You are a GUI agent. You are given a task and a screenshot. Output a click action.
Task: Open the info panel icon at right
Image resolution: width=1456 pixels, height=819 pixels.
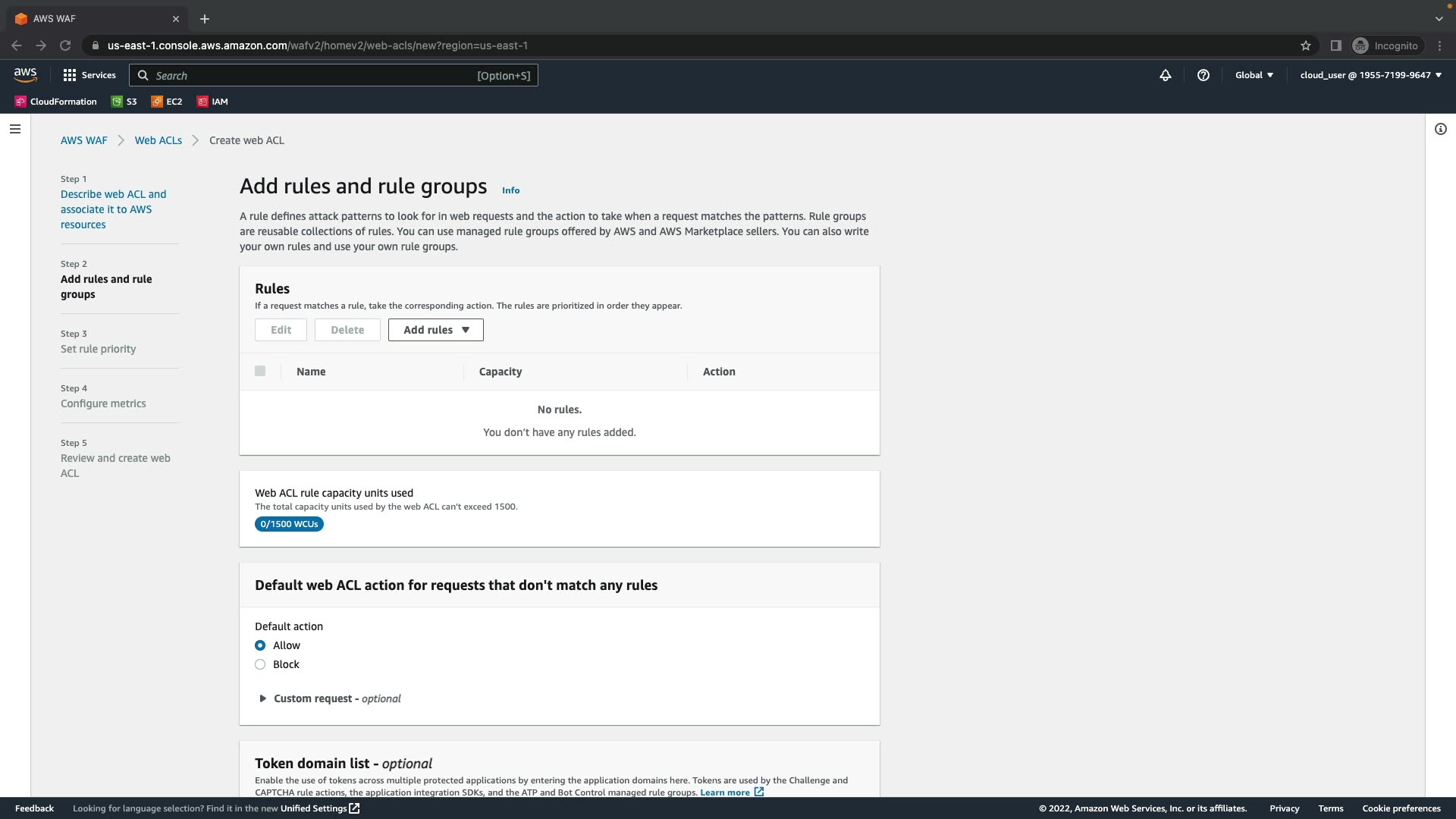click(1440, 129)
